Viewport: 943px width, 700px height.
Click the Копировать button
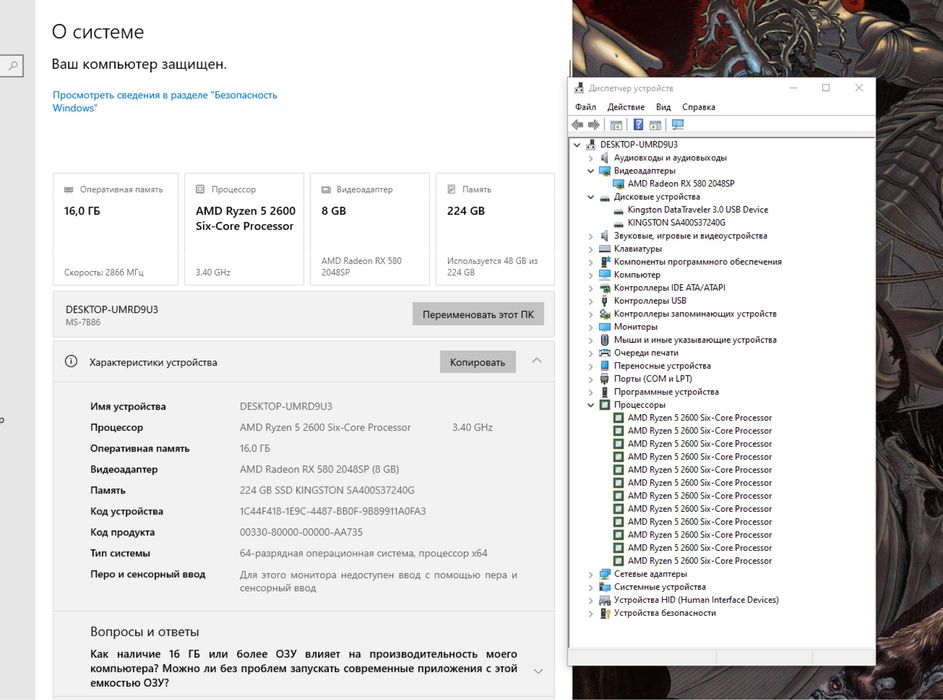478,362
